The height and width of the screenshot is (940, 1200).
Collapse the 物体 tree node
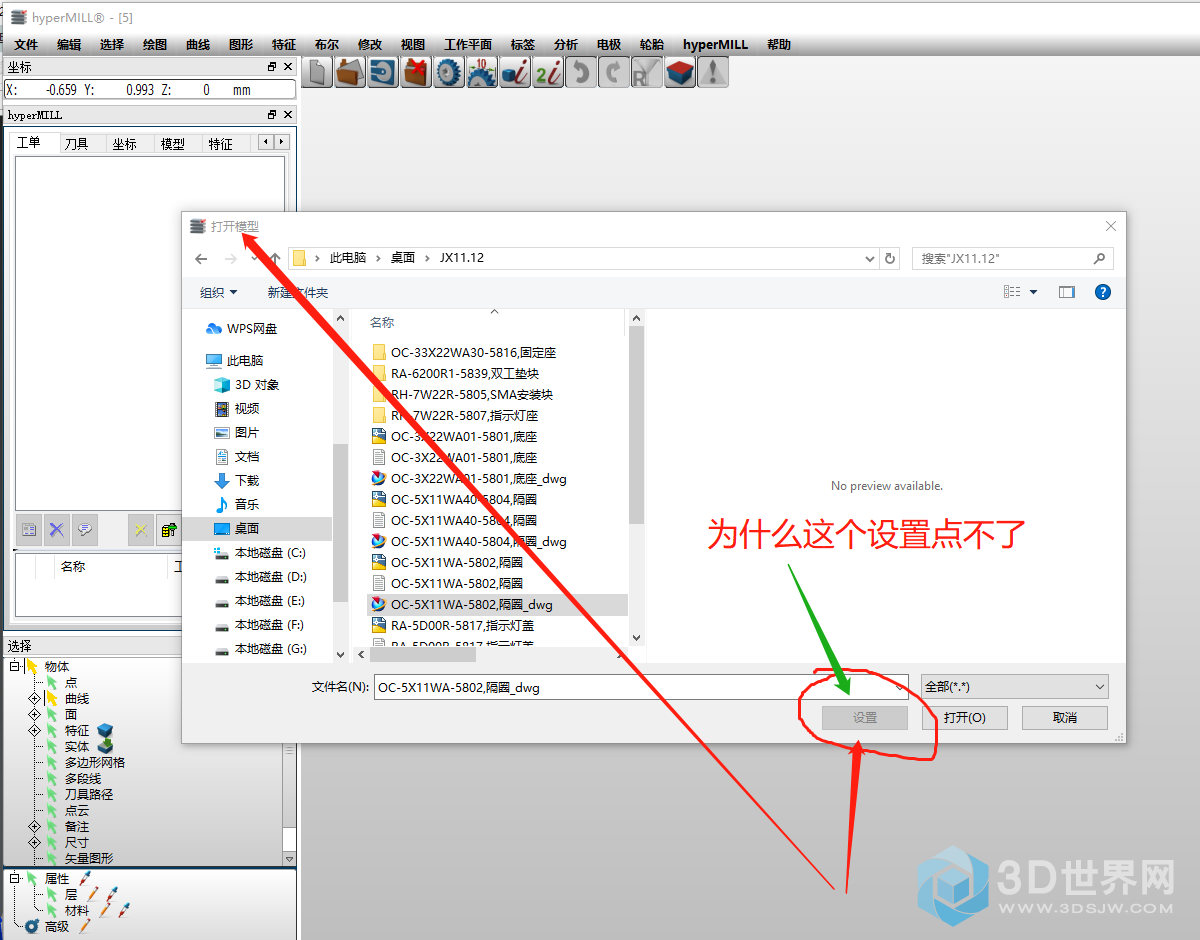[x=14, y=666]
